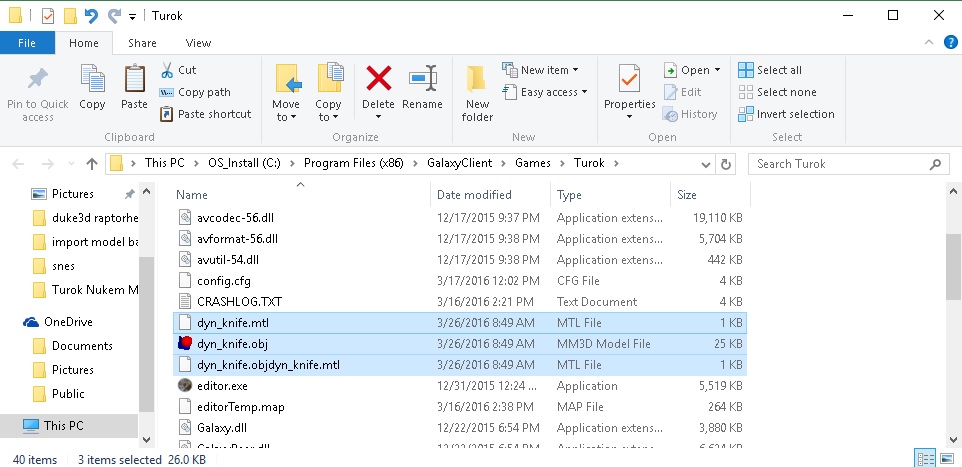Viewport: 962px width, 467px height.
Task: Click Invert selection
Action: 786,114
